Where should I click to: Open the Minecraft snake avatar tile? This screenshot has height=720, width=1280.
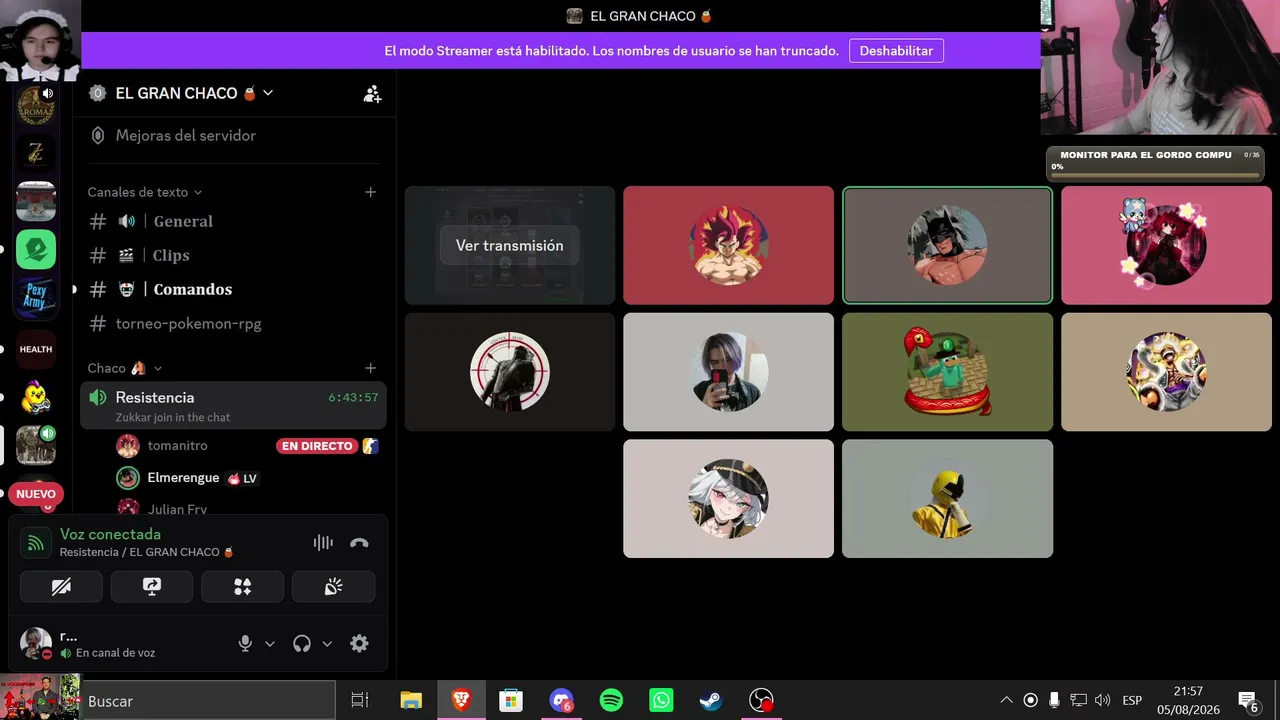click(x=947, y=372)
